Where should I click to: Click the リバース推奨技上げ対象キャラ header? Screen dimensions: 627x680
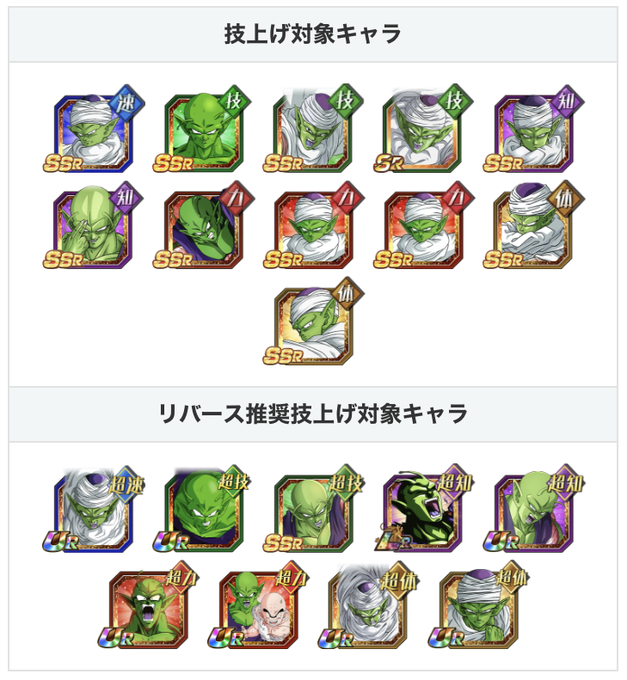coord(313,414)
